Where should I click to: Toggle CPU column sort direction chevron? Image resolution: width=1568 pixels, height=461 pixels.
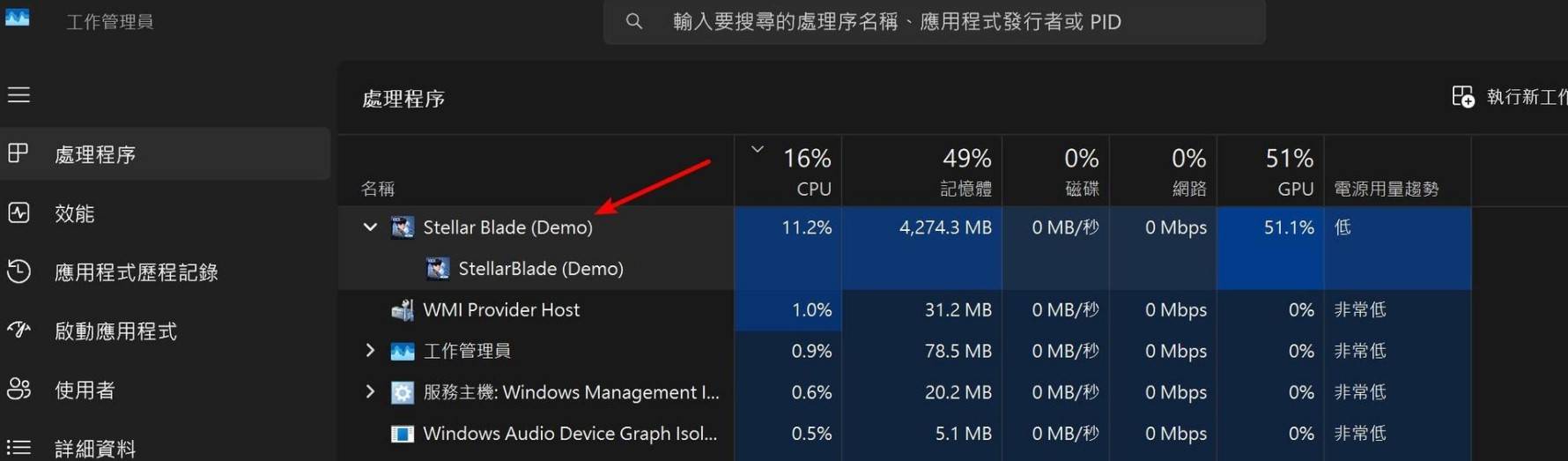[x=757, y=149]
